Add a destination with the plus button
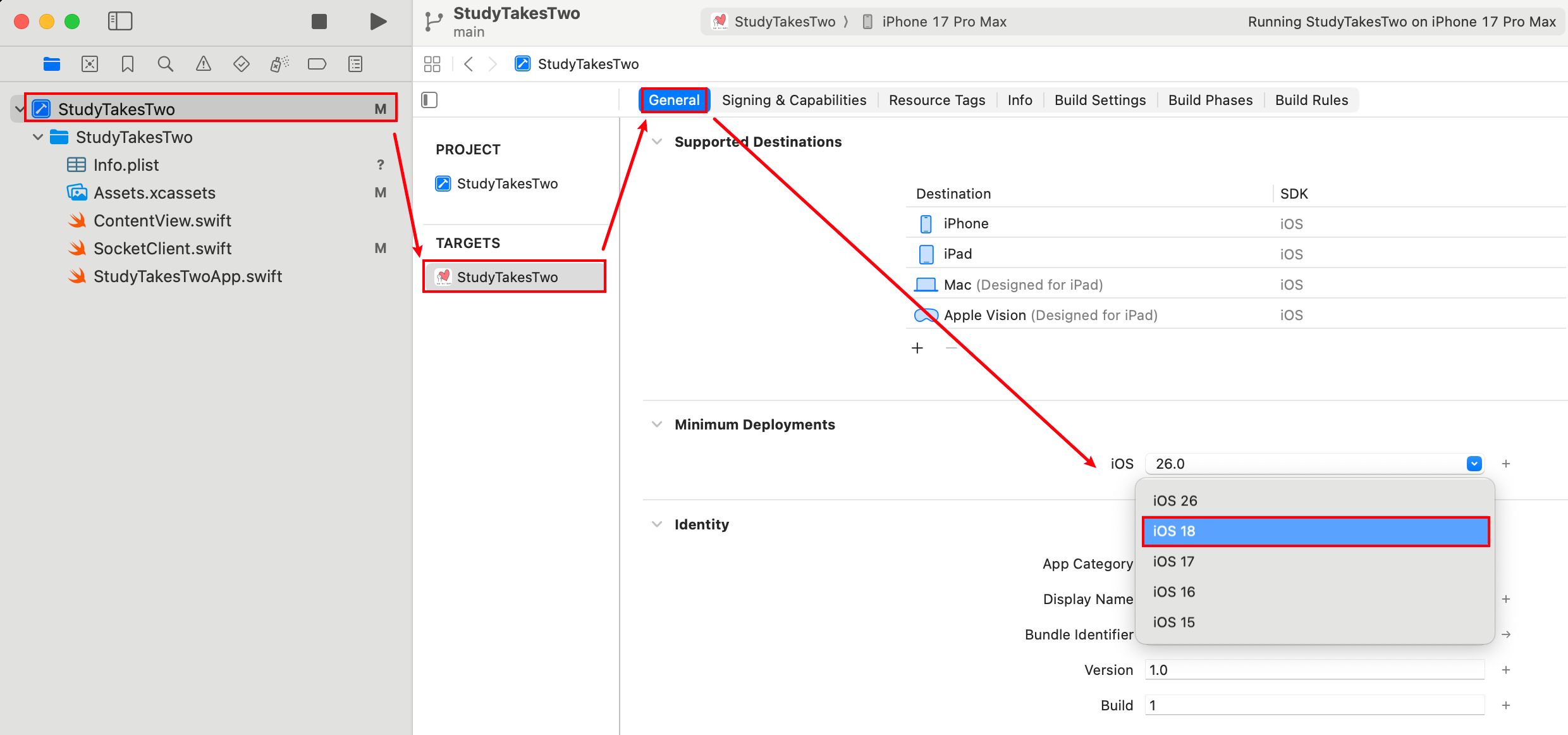1568x735 pixels. tap(917, 348)
